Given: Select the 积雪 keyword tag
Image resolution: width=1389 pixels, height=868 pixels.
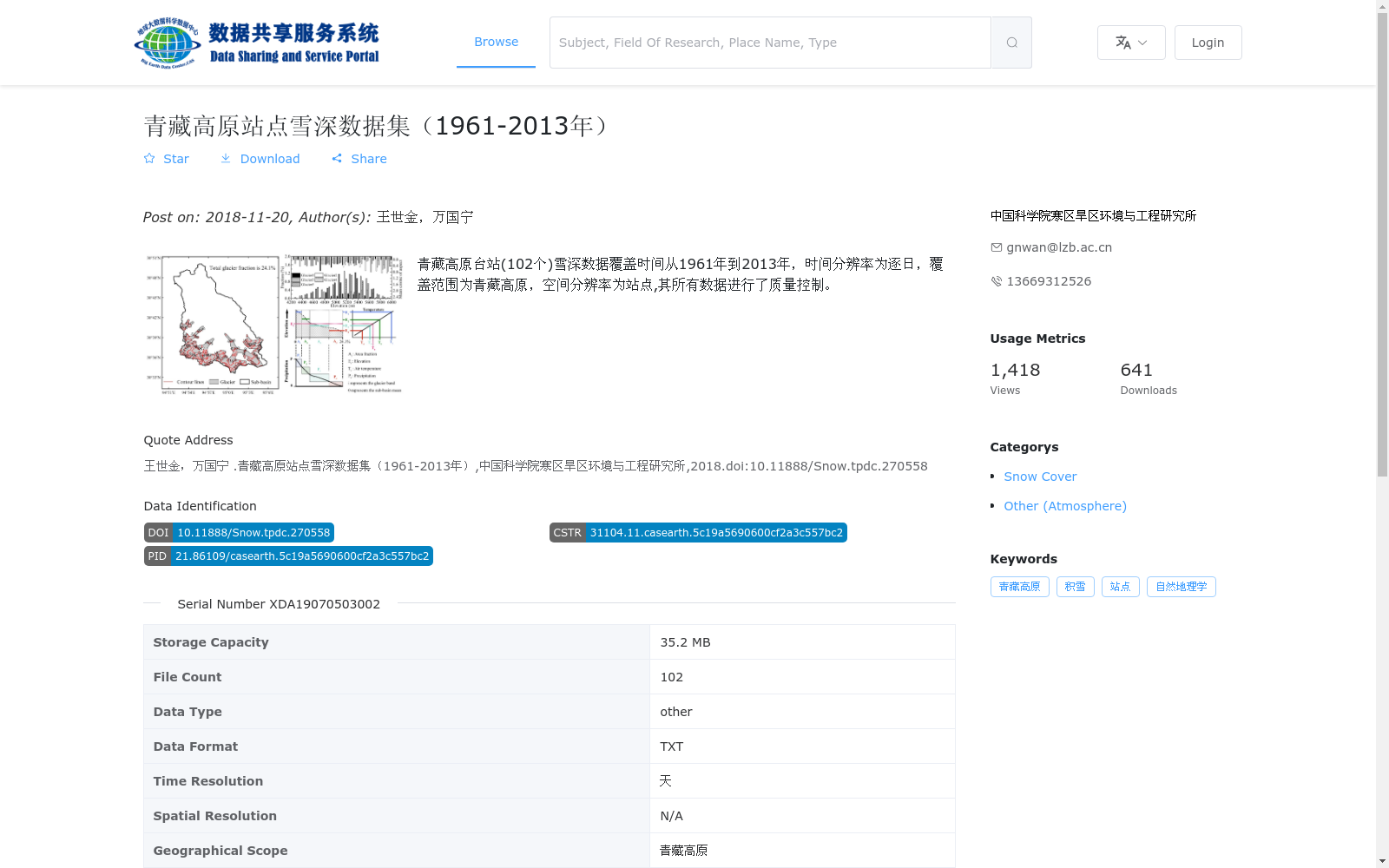Looking at the screenshot, I should point(1076,587).
